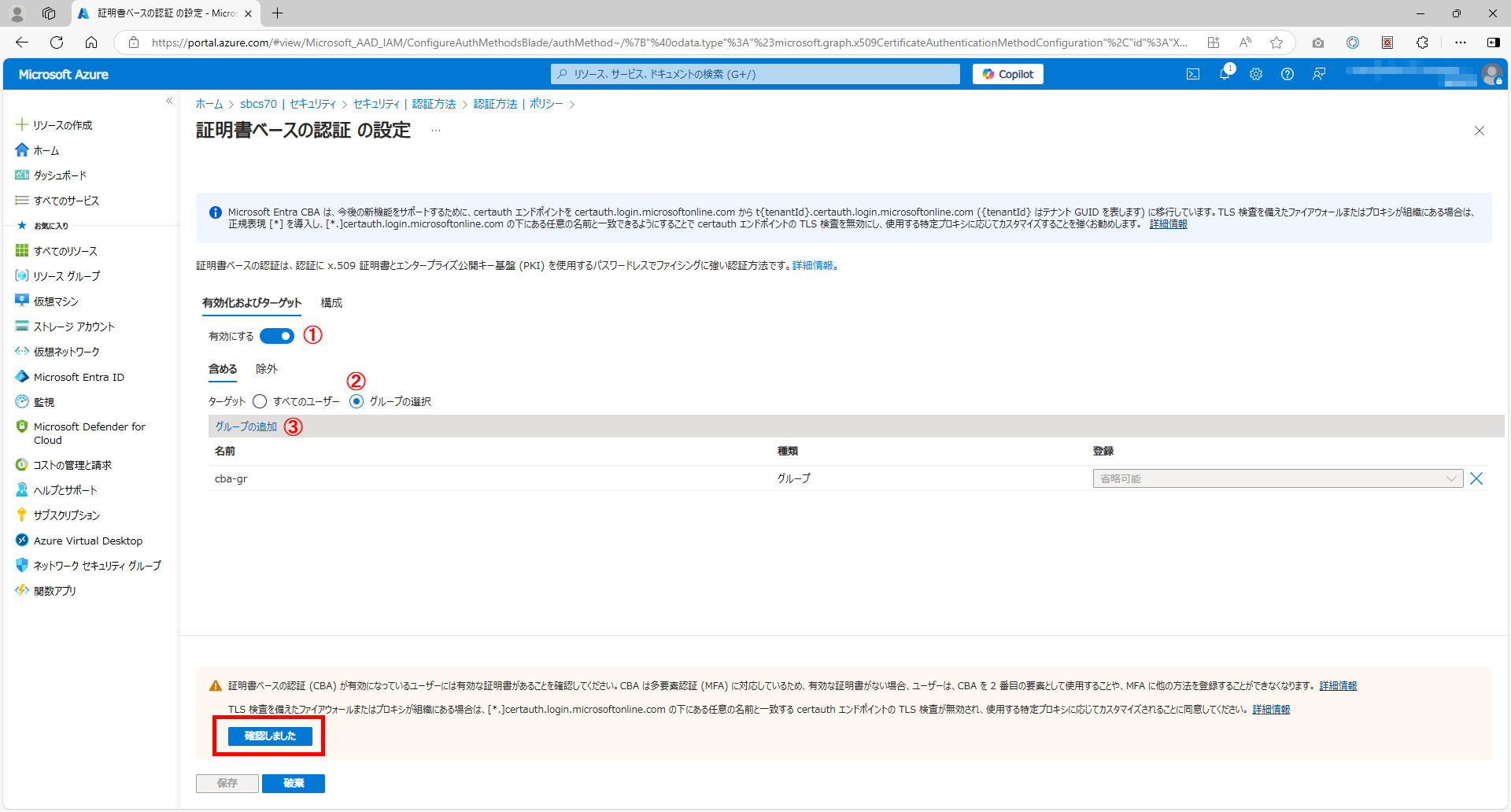Image resolution: width=1511 pixels, height=812 pixels.
Task: Select the グループの選択 radio button
Action: pyautogui.click(x=357, y=401)
